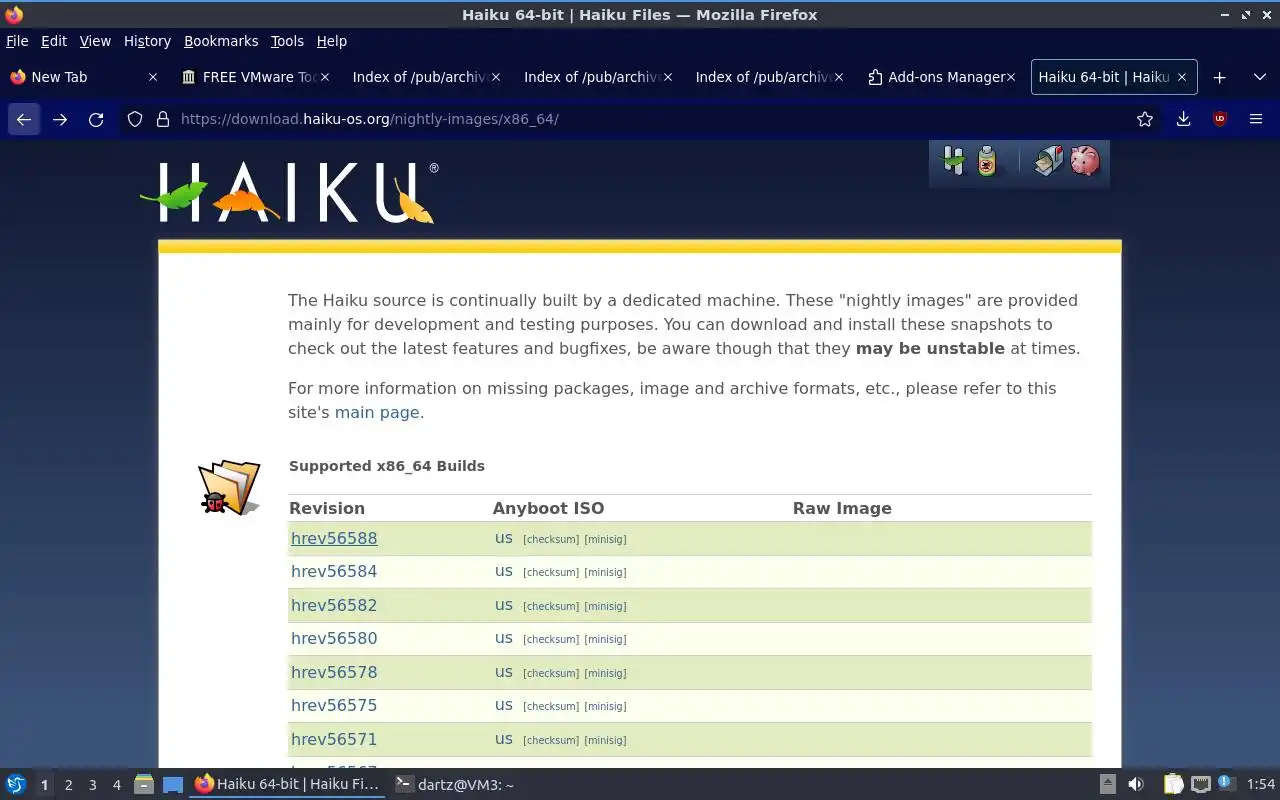This screenshot has height=800, width=1280.
Task: Click the [checksum] link for hrev56571
Action: pos(551,741)
